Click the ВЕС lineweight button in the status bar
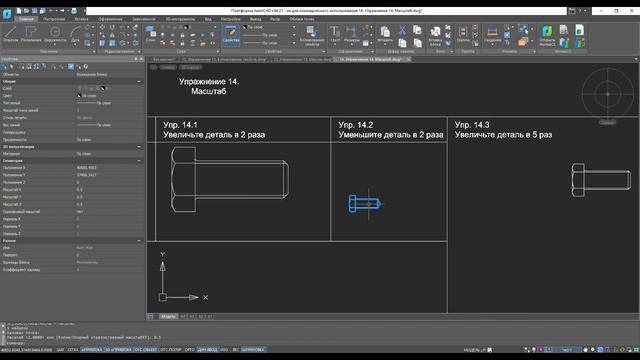Image resolution: width=640 pixels, height=360 pixels. pos(236,350)
